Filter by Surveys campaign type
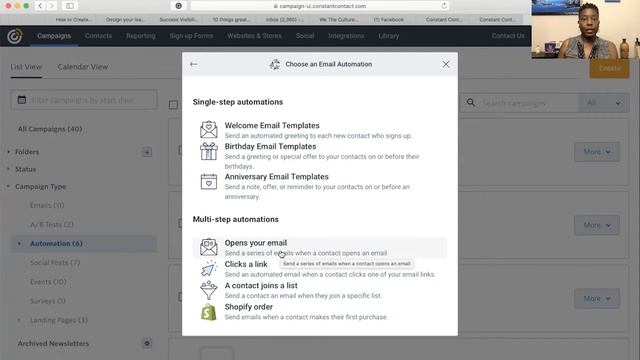 point(48,301)
